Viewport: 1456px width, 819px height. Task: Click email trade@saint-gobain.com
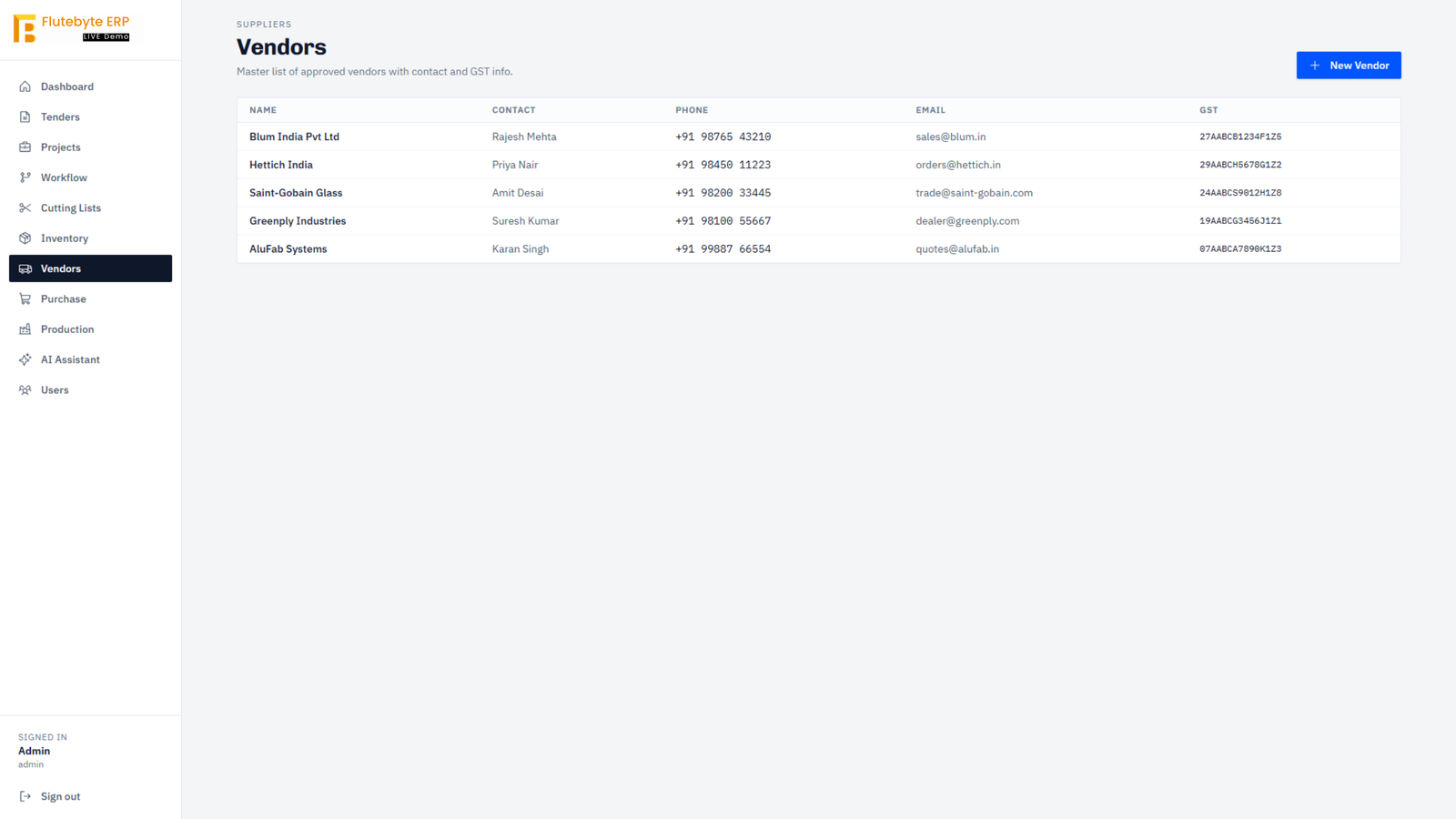(975, 193)
